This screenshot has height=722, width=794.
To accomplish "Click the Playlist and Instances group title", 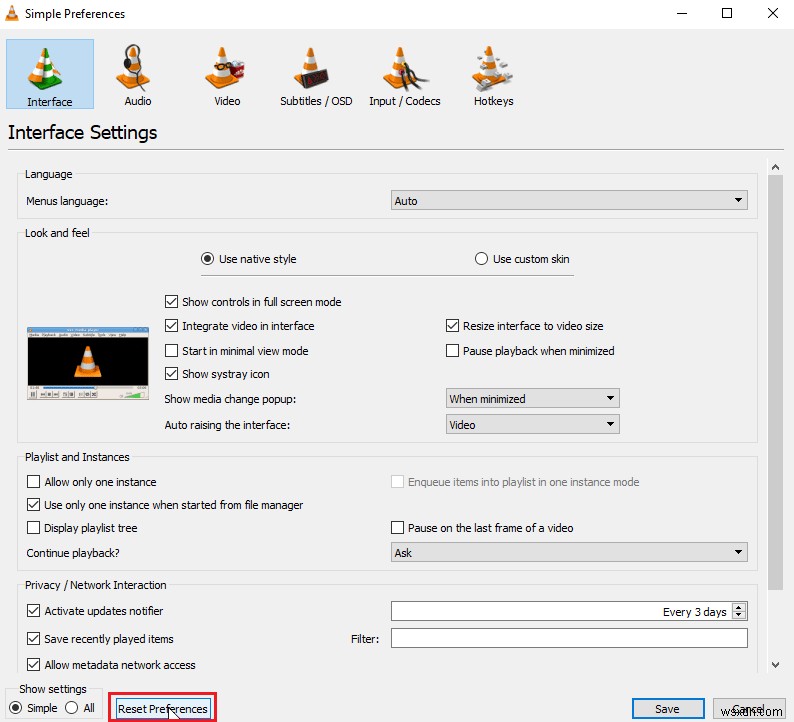I will (77, 457).
